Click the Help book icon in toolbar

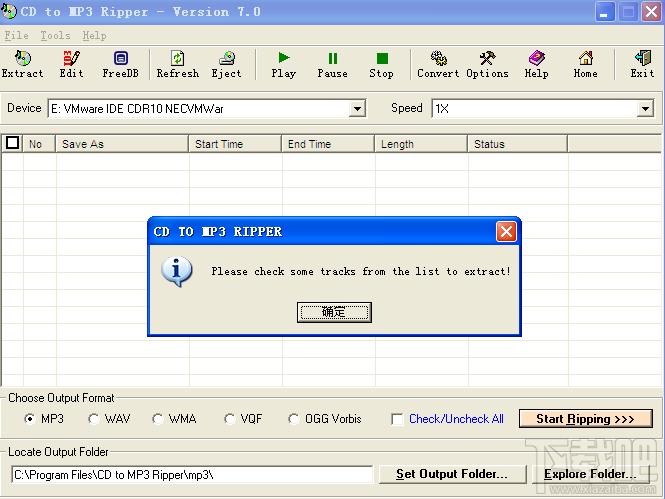point(536,64)
